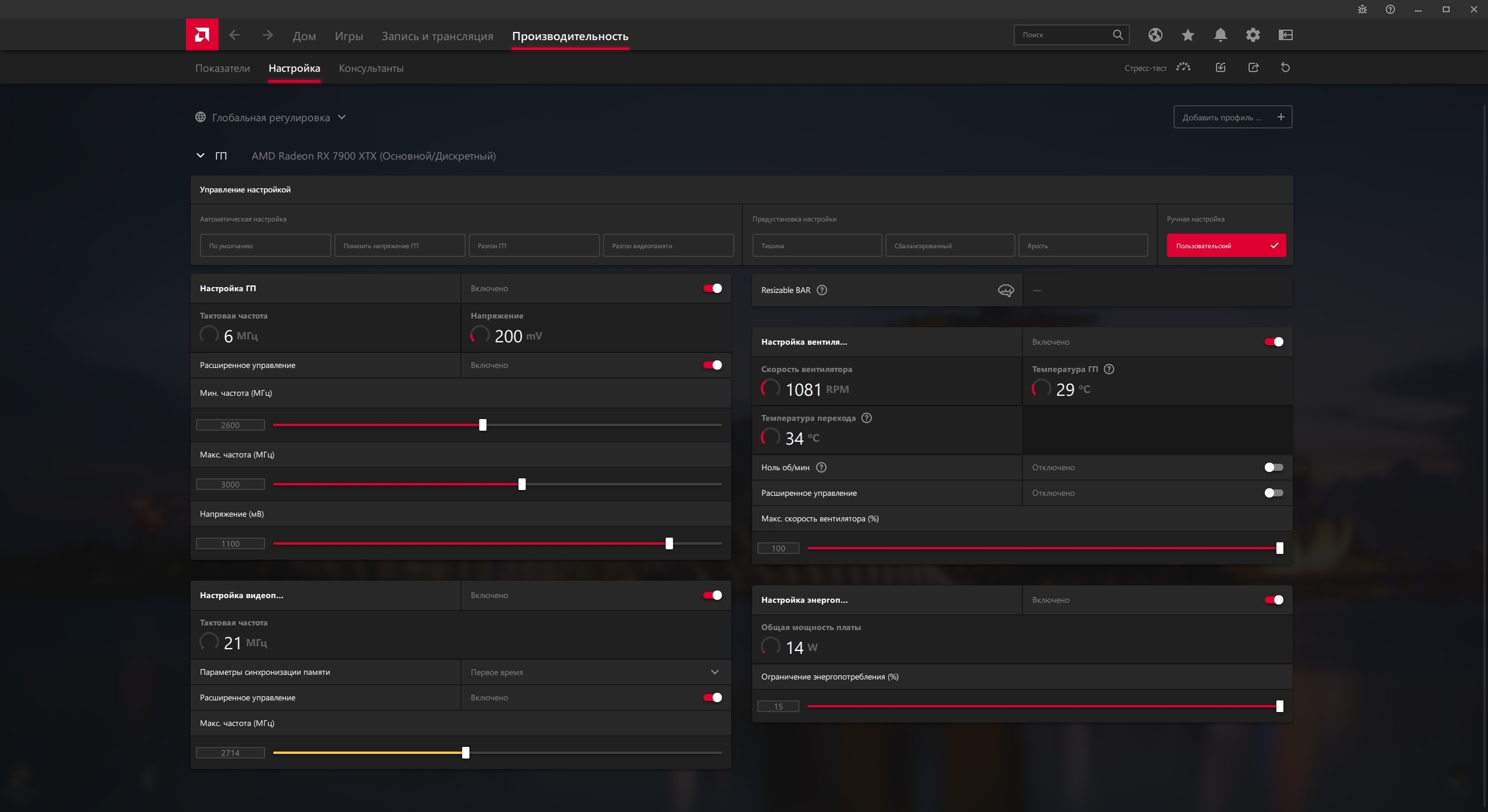Collapse the ГП section chevron
Screen dimensions: 1488x812
201,156
